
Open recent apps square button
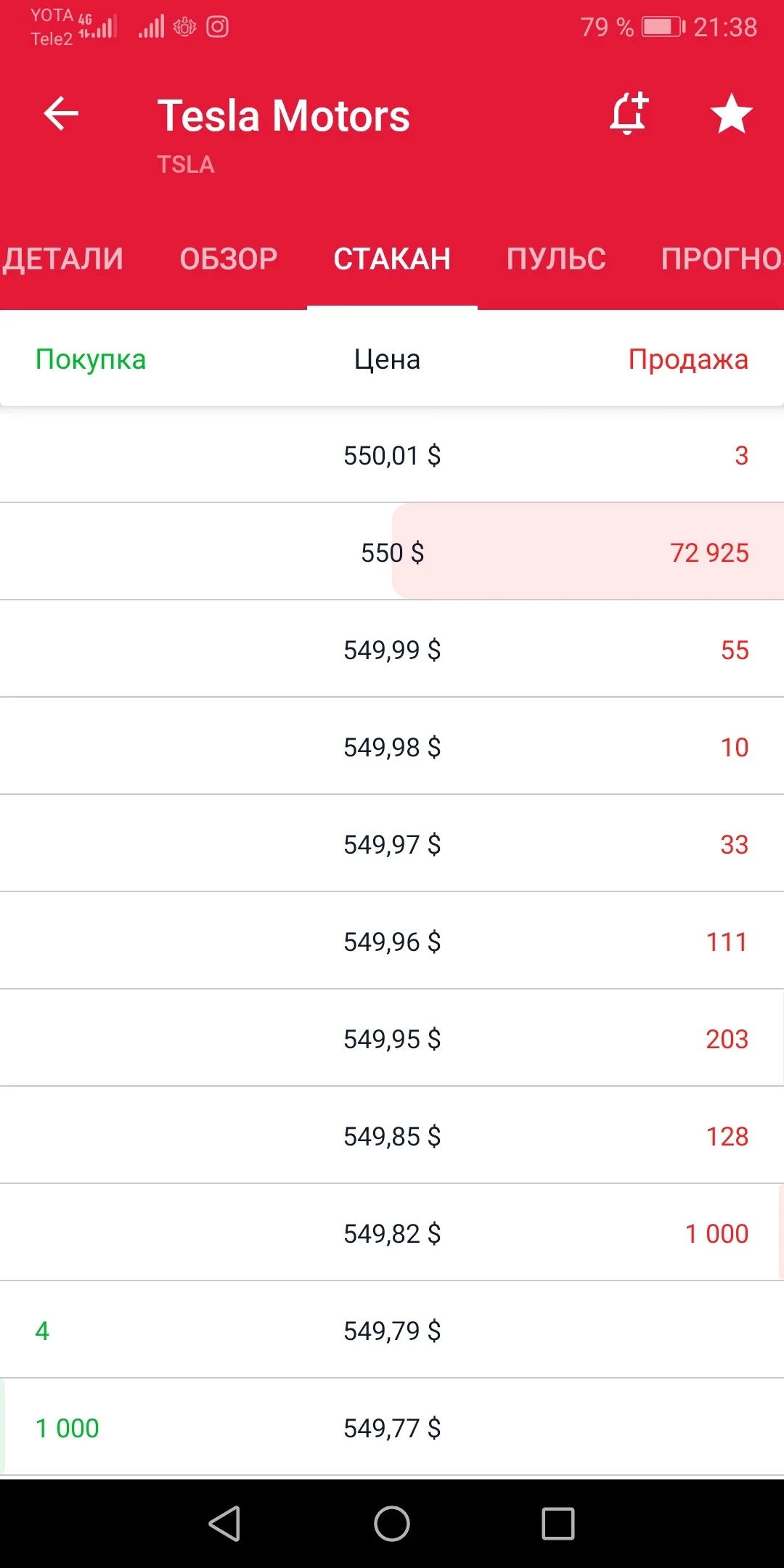pos(558,1523)
